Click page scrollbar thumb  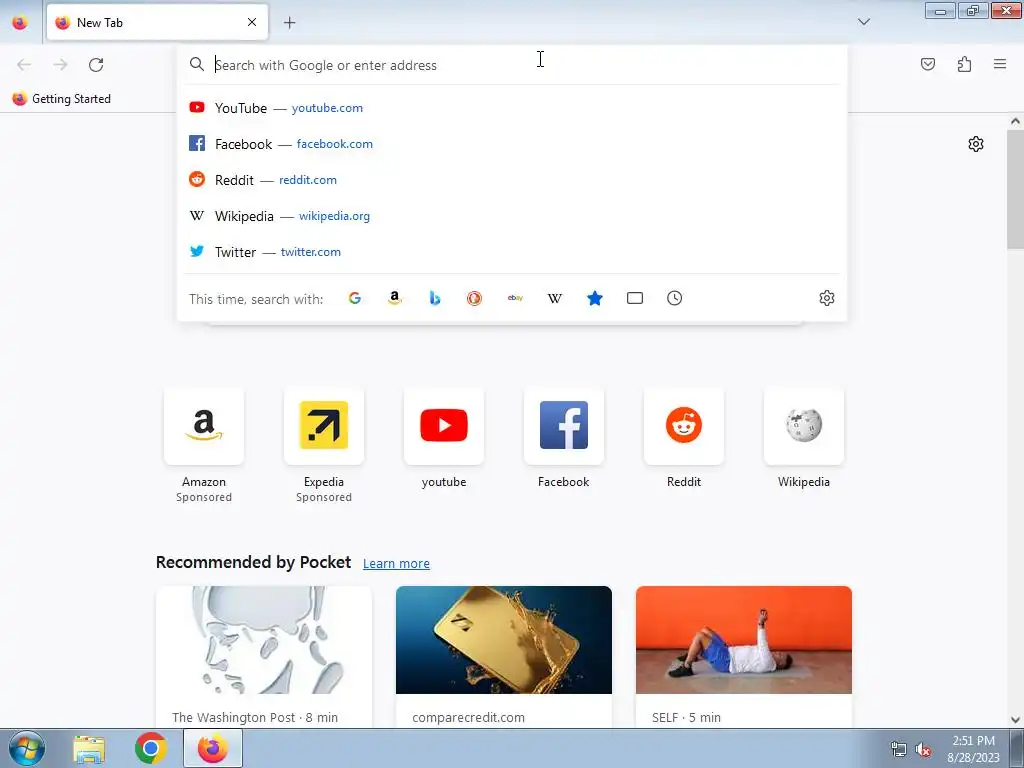[1015, 189]
